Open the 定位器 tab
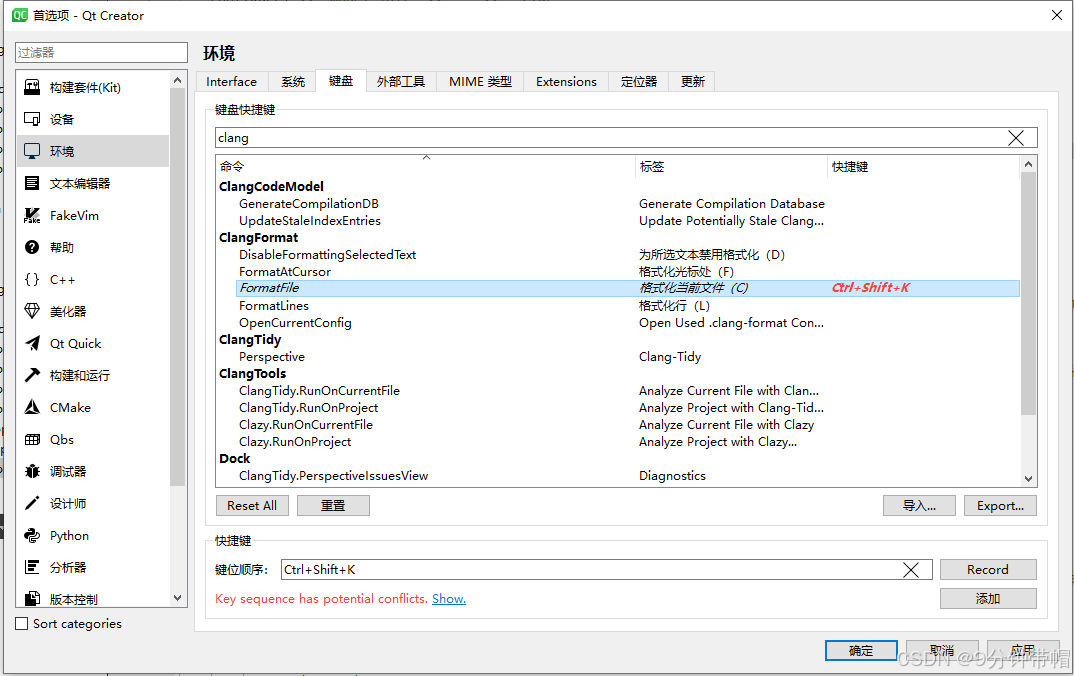The width and height of the screenshot is (1074, 676). (x=638, y=82)
